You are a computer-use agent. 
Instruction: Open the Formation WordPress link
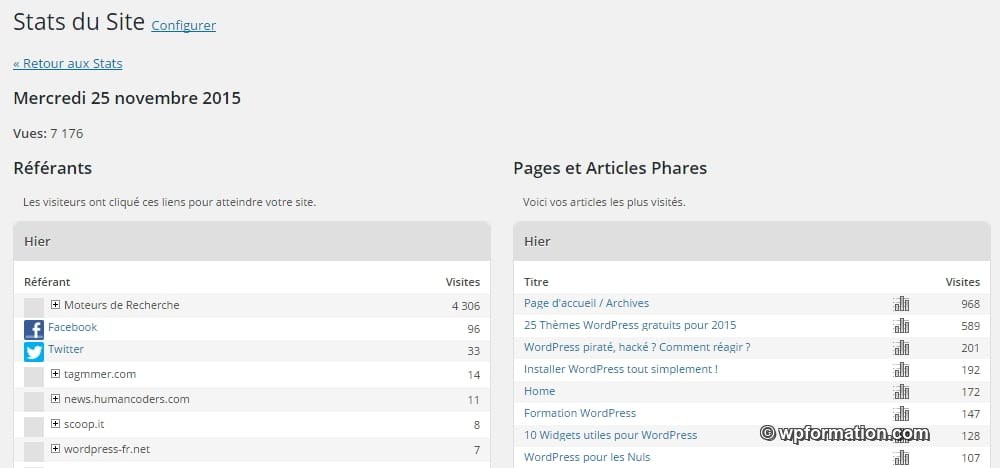580,413
